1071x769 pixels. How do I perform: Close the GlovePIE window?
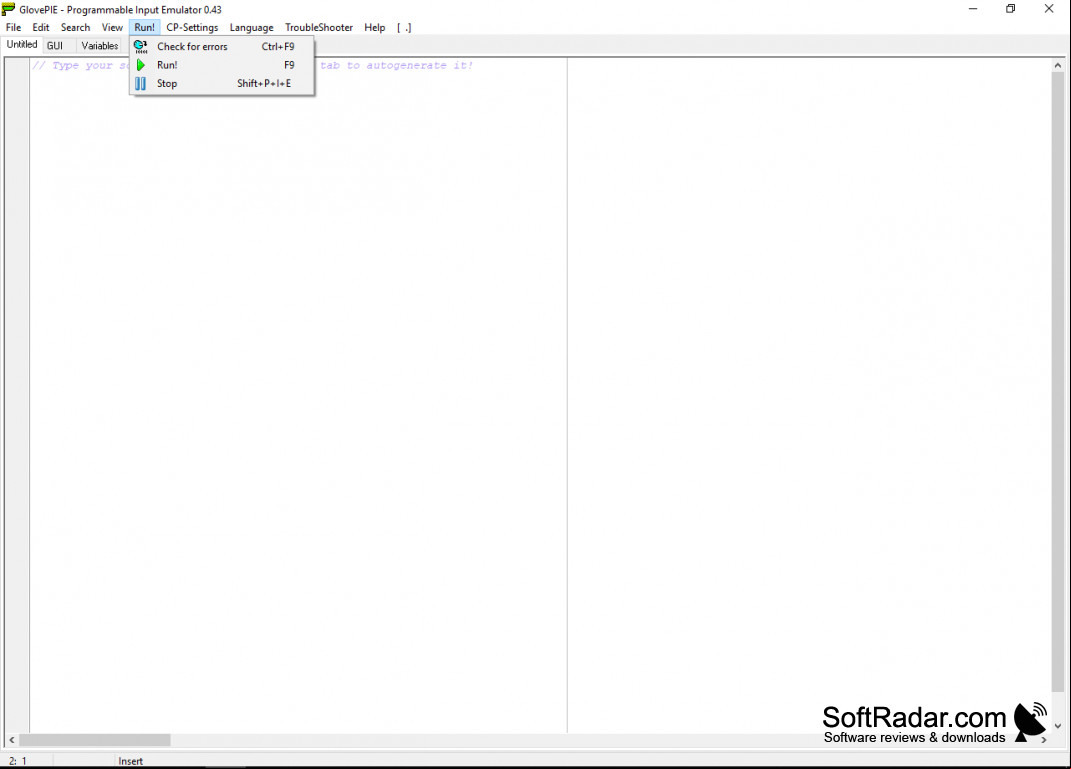(1049, 9)
